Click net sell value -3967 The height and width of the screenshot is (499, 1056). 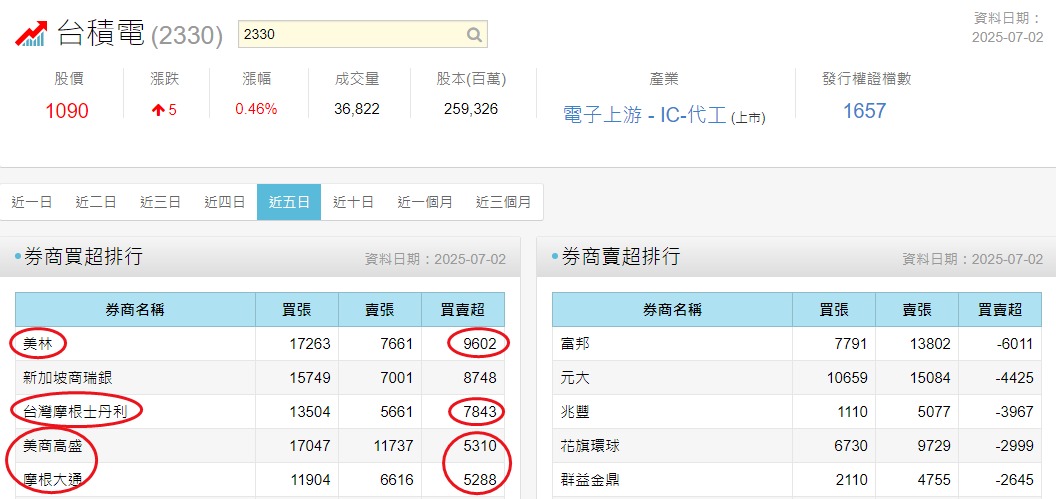[1014, 411]
